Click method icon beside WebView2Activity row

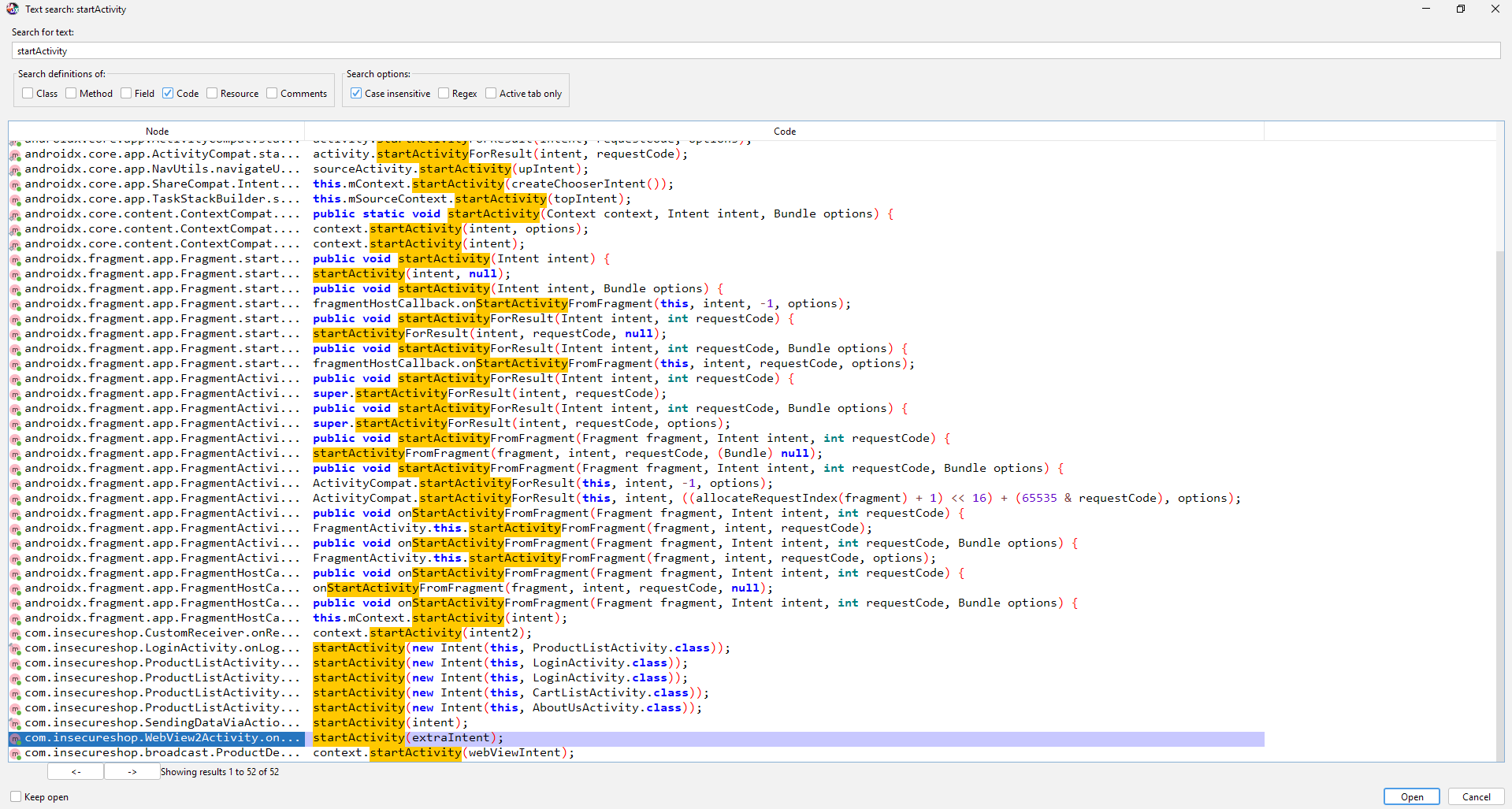tap(15, 739)
